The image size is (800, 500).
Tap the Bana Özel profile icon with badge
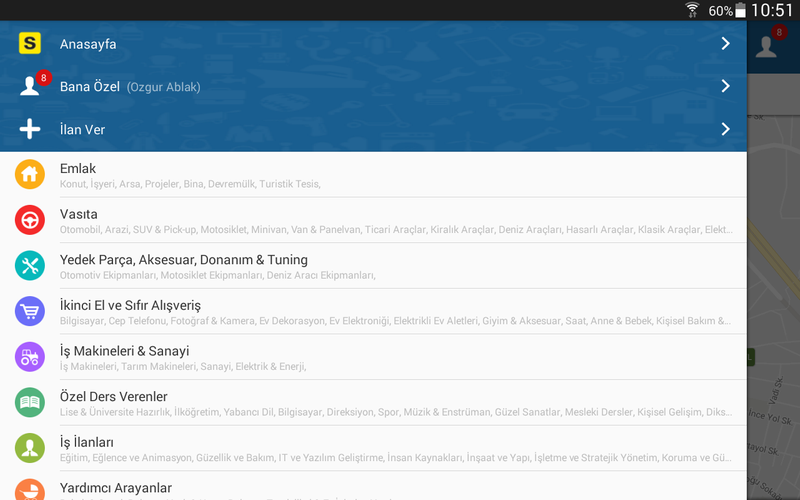(34, 84)
